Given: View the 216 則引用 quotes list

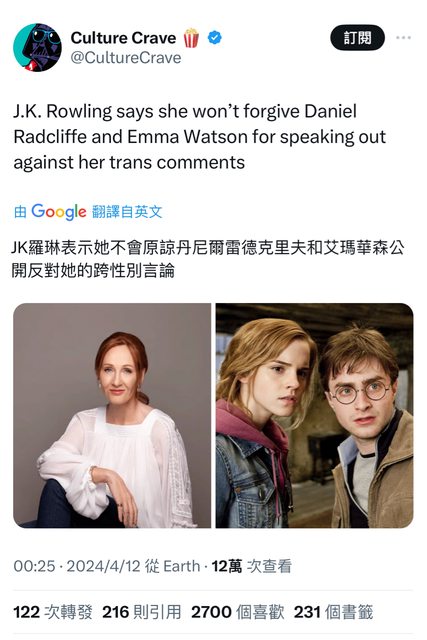Looking at the screenshot, I should tap(142, 612).
